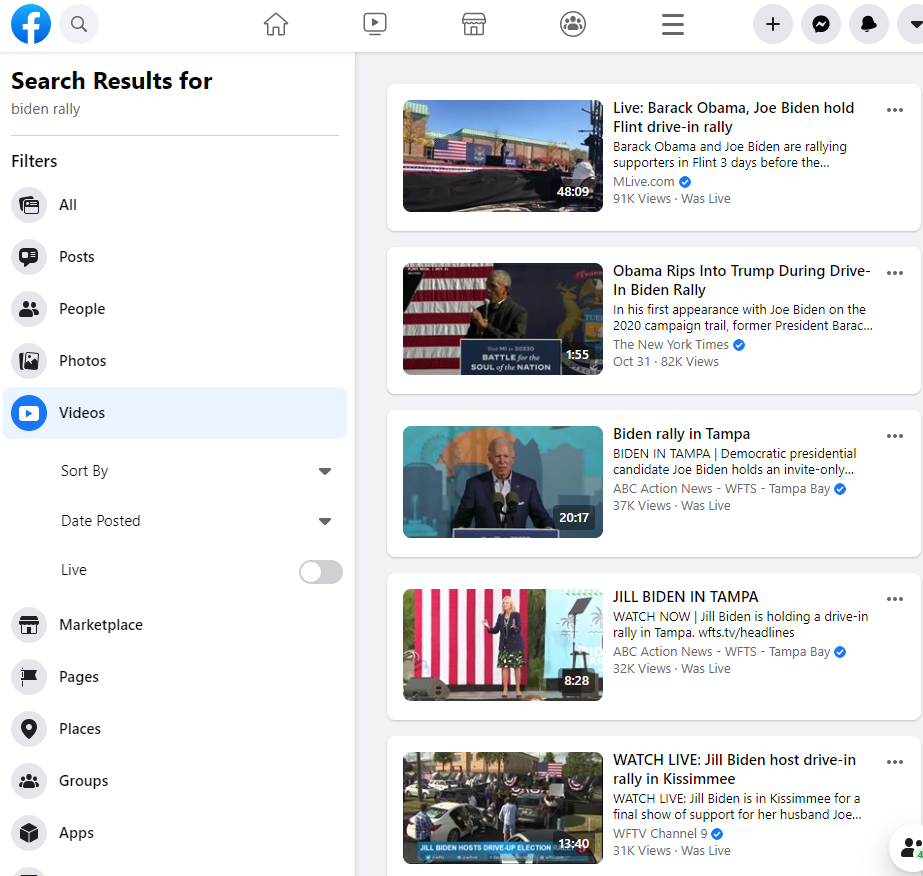Select the Posts filter
This screenshot has width=923, height=876.
[76, 257]
